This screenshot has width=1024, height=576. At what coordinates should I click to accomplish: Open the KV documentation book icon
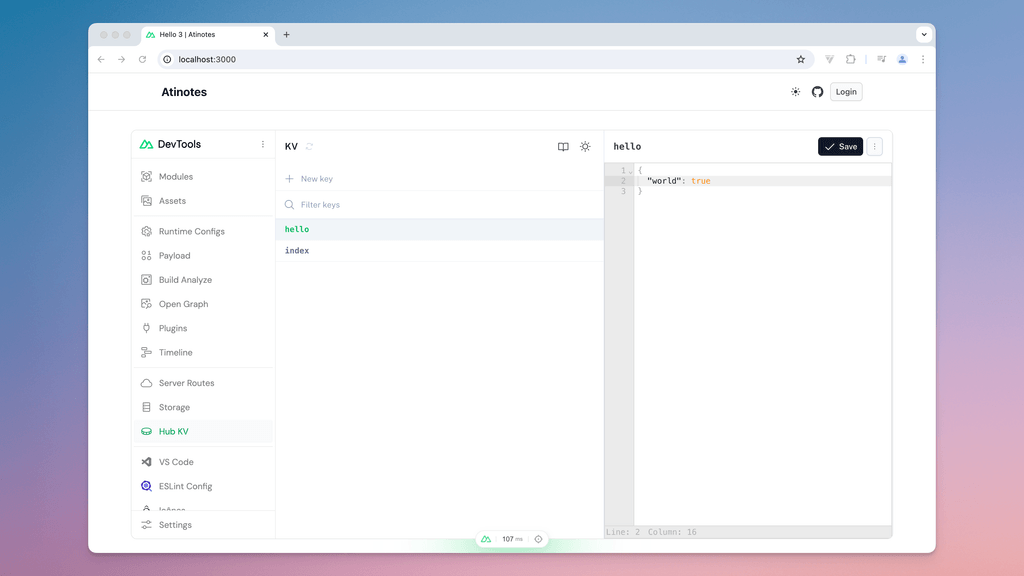(x=563, y=147)
